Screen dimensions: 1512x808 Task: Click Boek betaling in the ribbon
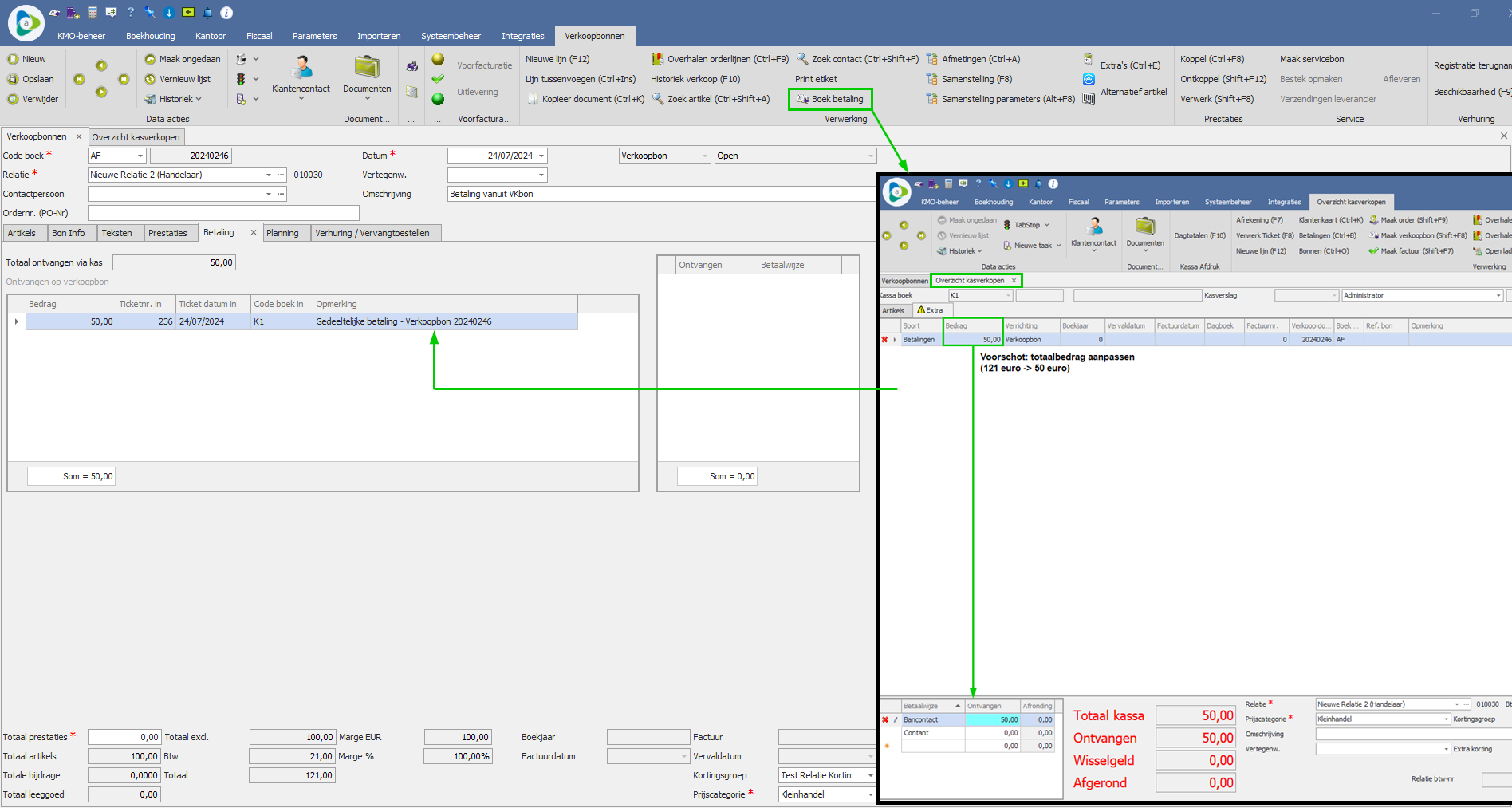[830, 99]
